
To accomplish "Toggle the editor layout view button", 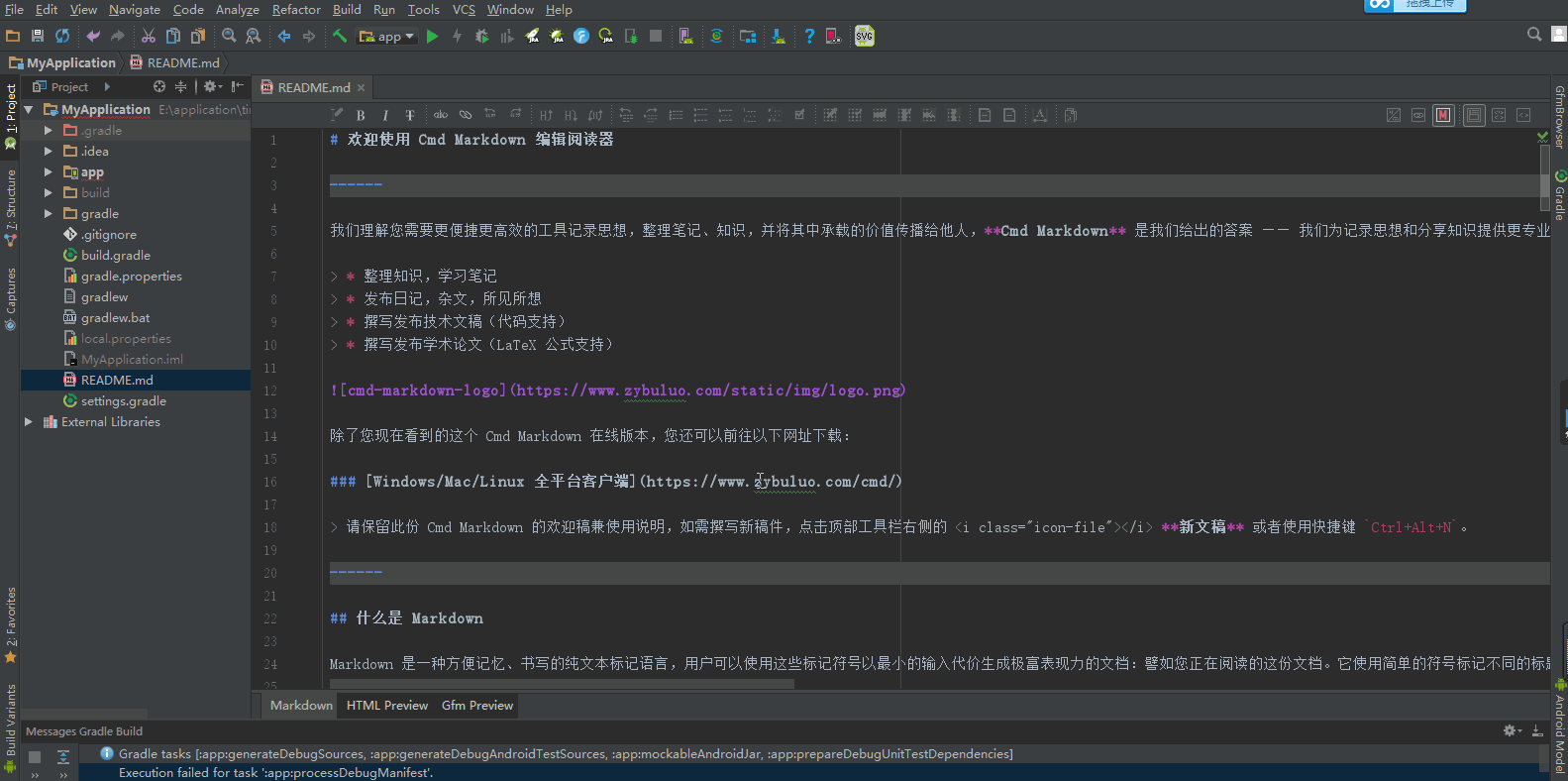I will [x=1474, y=115].
